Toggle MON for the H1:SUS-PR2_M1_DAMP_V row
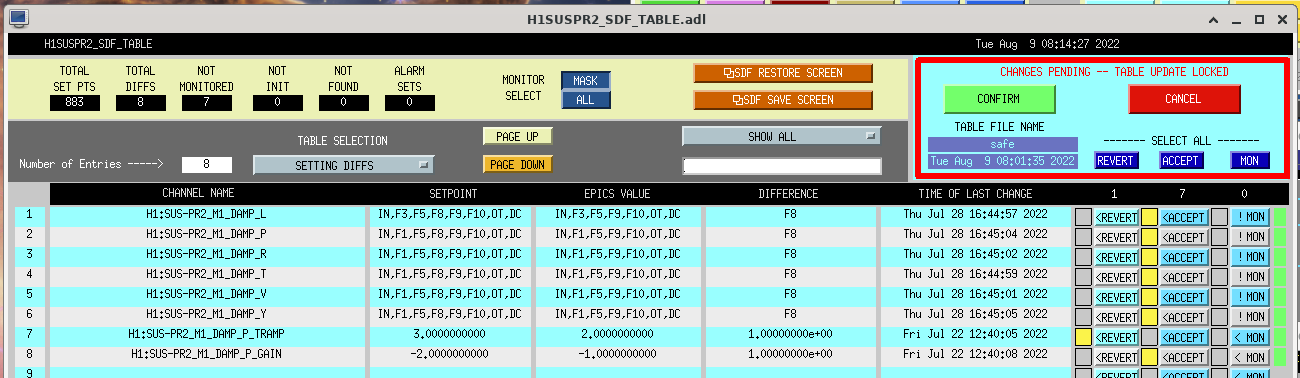This screenshot has height=378, width=1300. [x=1250, y=297]
